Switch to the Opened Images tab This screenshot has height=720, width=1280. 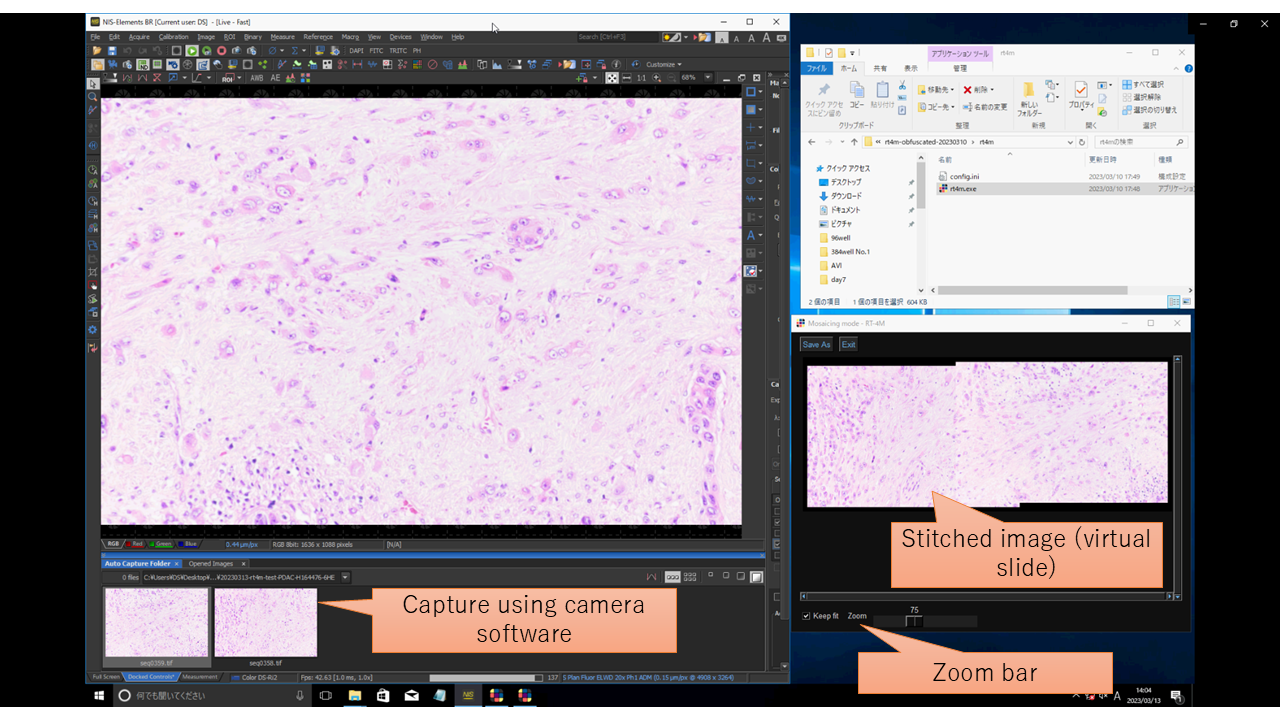(211, 564)
